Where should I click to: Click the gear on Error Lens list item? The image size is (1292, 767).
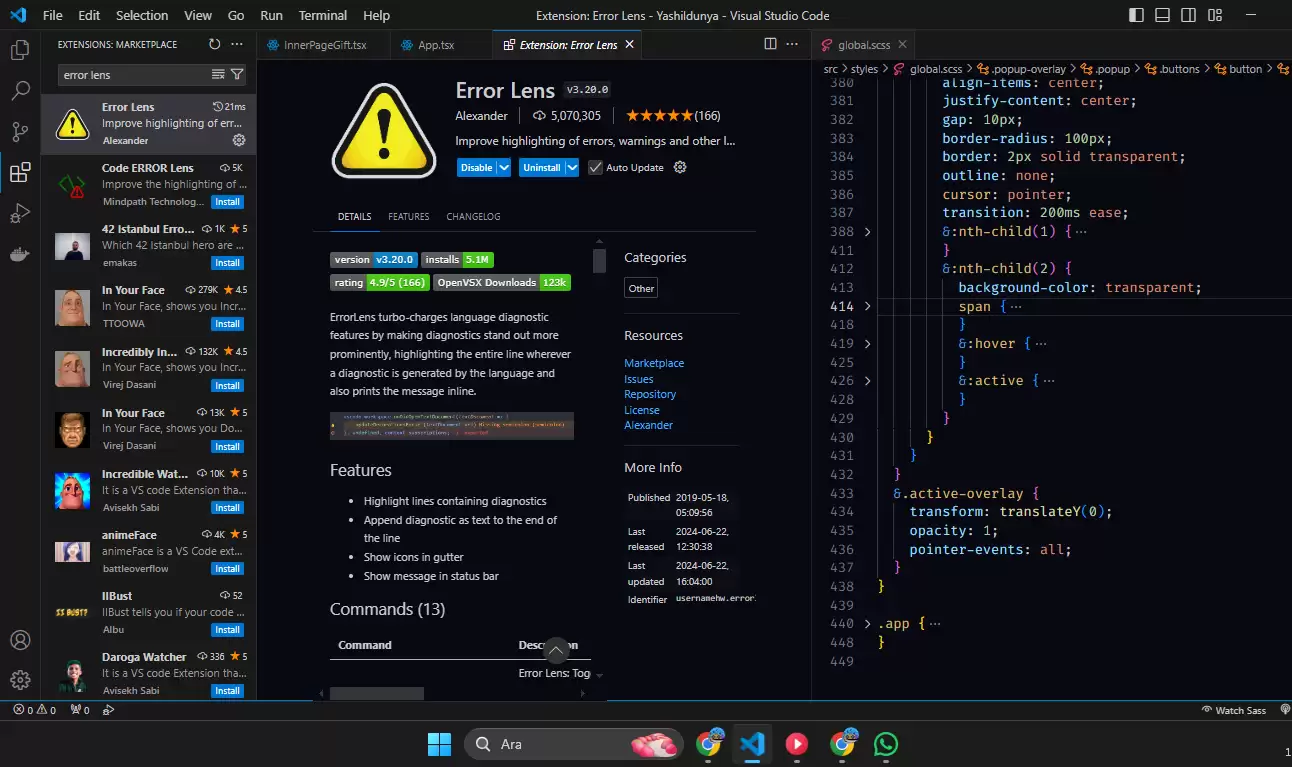tap(239, 140)
